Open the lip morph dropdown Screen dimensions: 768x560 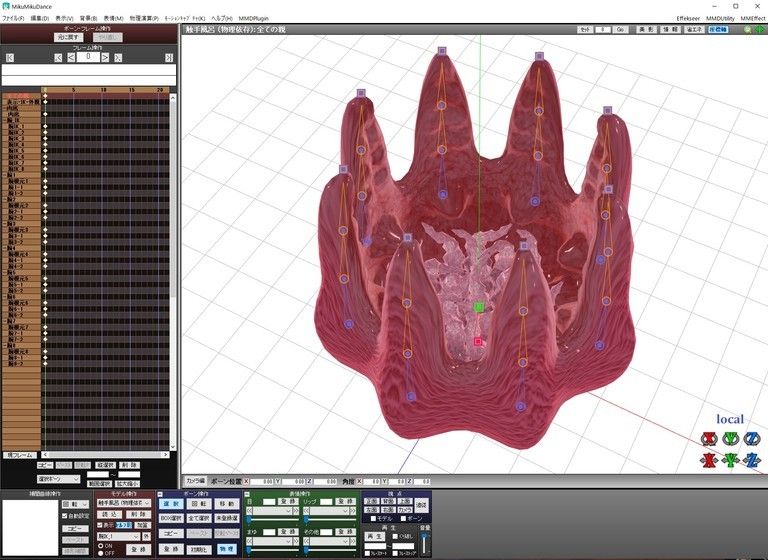330,511
